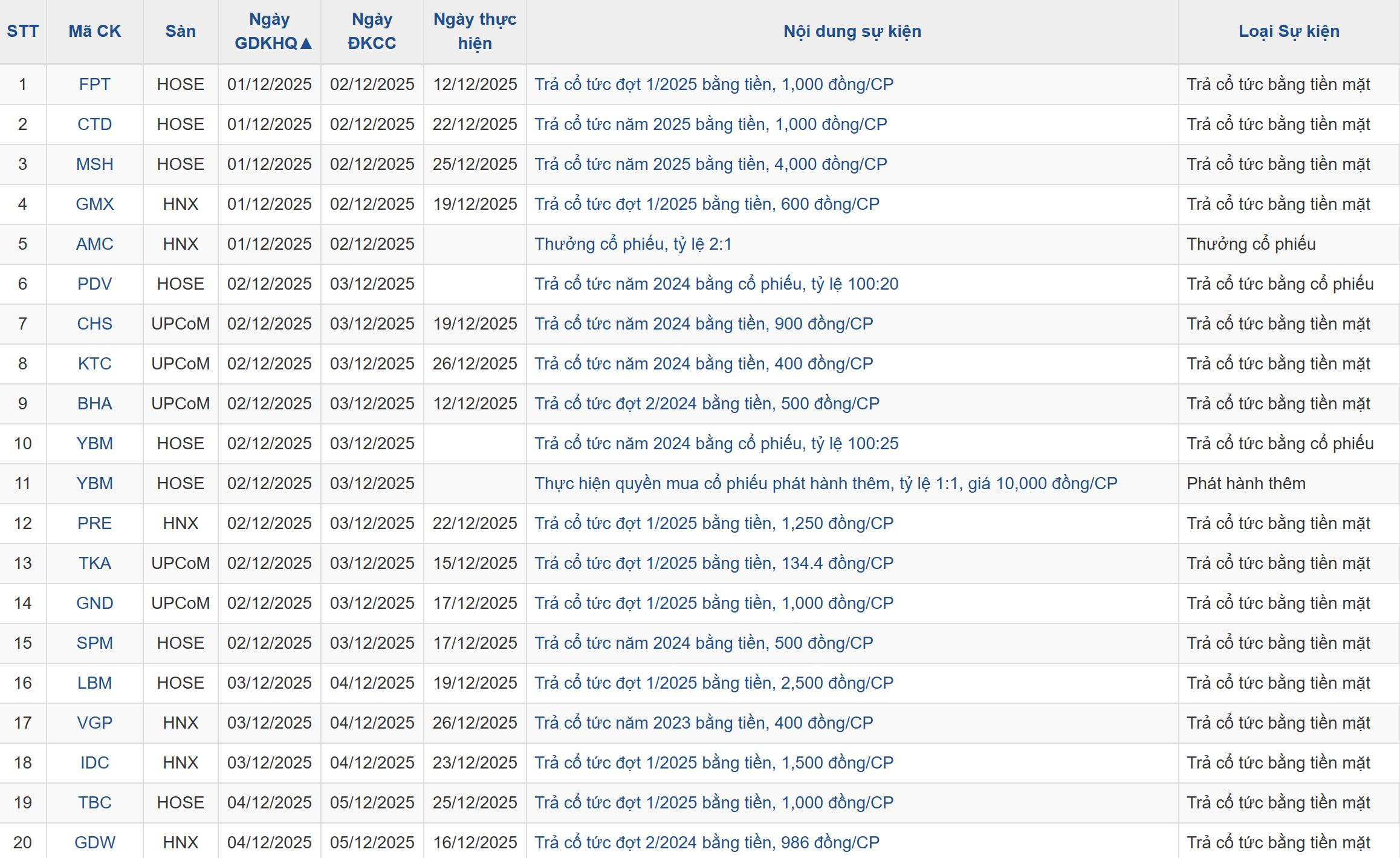The width and height of the screenshot is (1400, 858).
Task: Sort table by Mã CK column header
Action: click(x=95, y=31)
